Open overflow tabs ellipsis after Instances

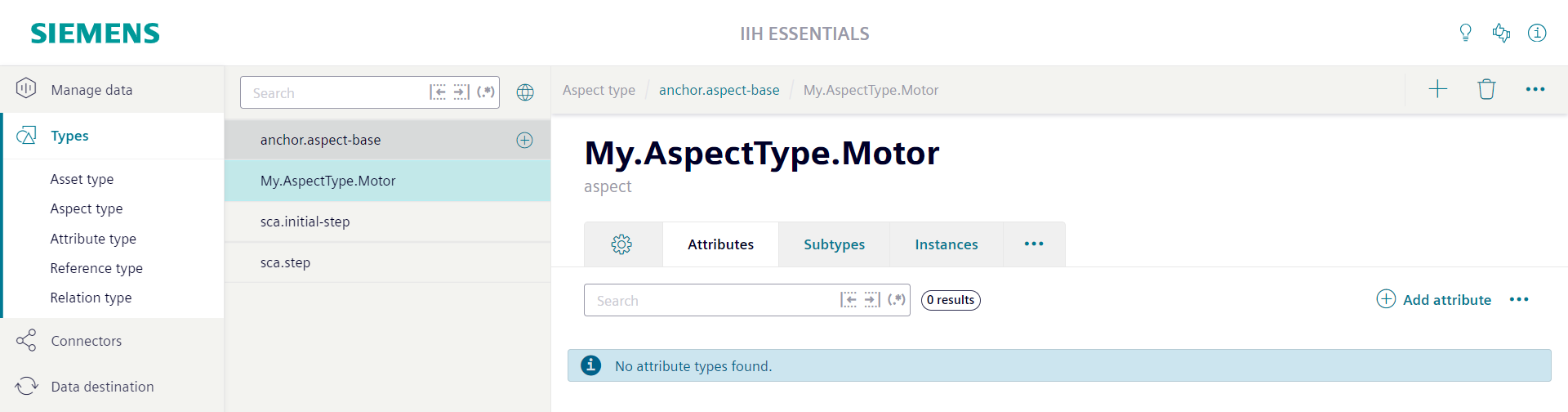(x=1034, y=244)
